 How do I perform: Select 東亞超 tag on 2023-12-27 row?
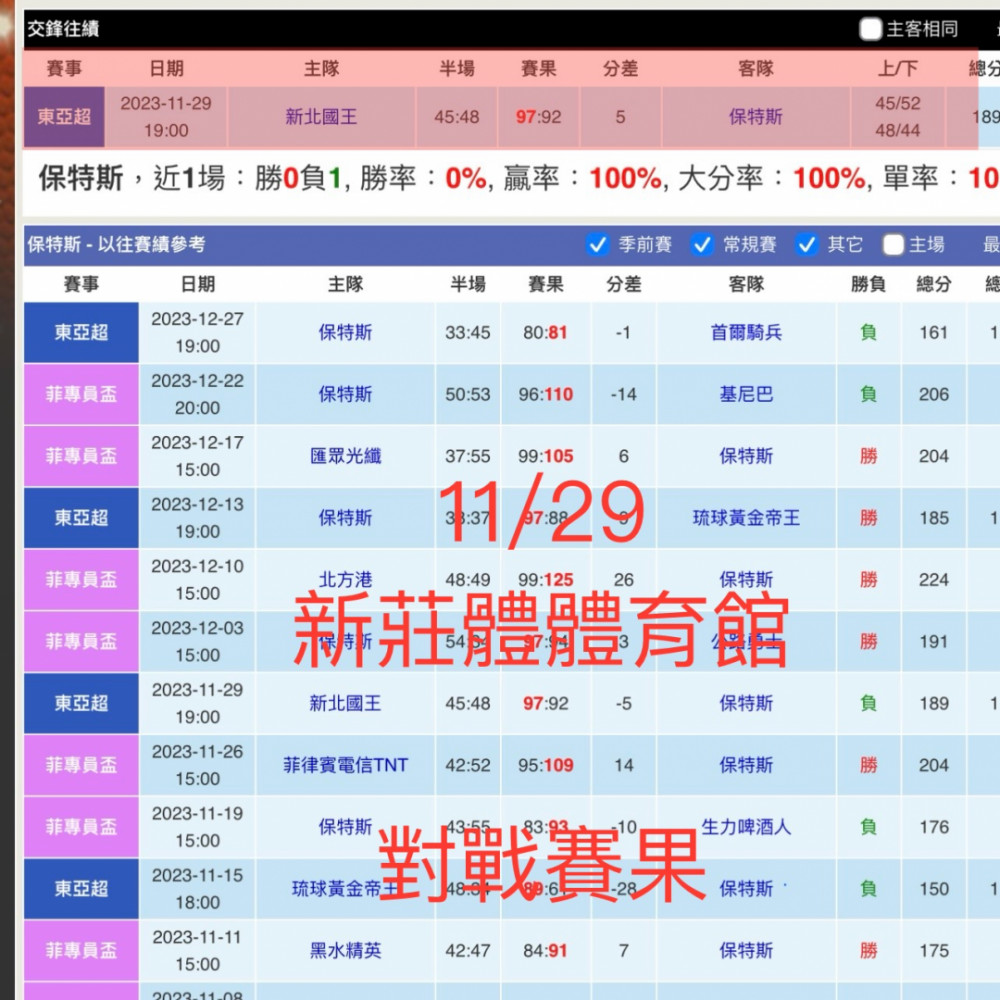pos(81,332)
